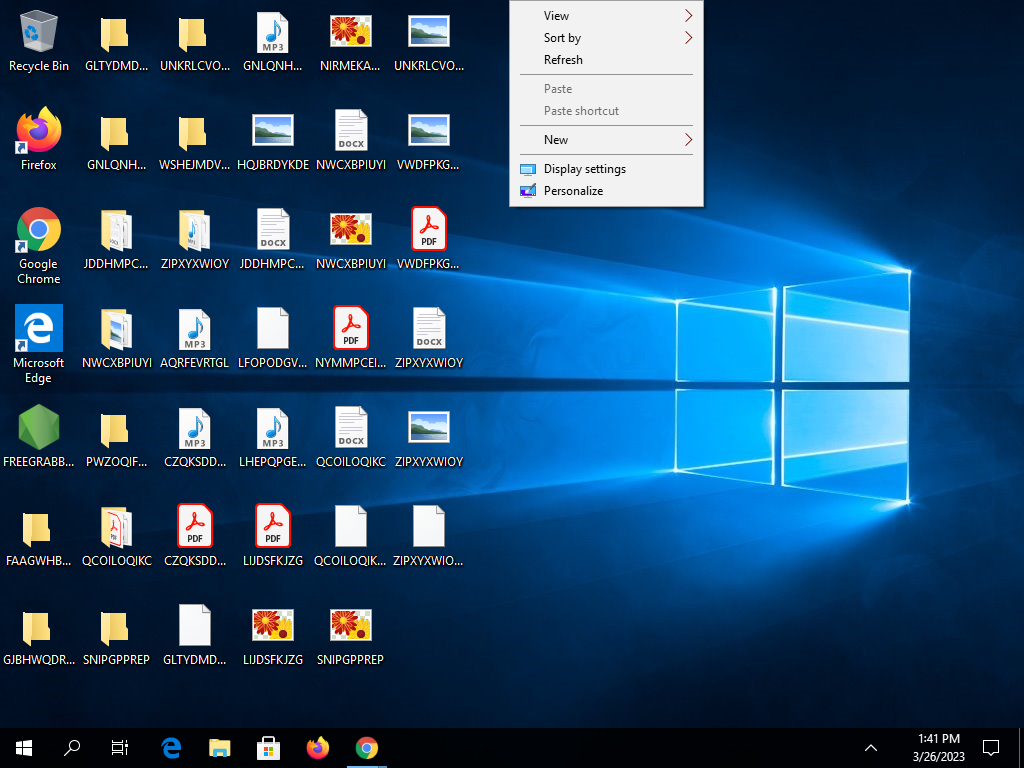Open the clock showing 1:41 PM
The width and height of the screenshot is (1024, 768).
[x=938, y=747]
